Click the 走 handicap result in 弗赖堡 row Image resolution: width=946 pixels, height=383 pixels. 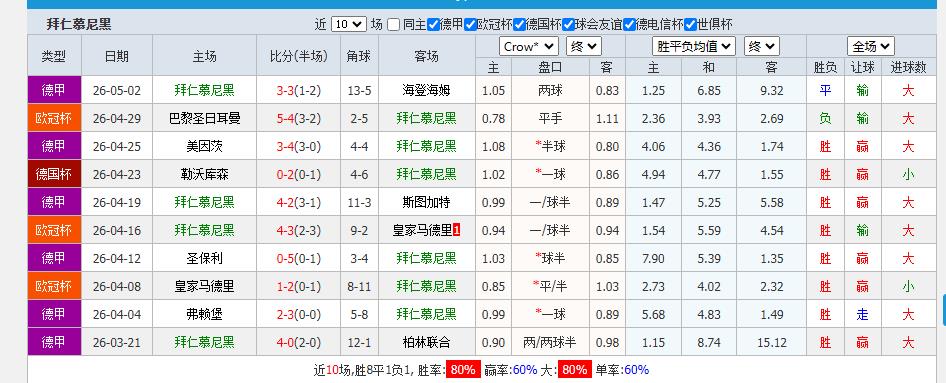[x=862, y=314]
